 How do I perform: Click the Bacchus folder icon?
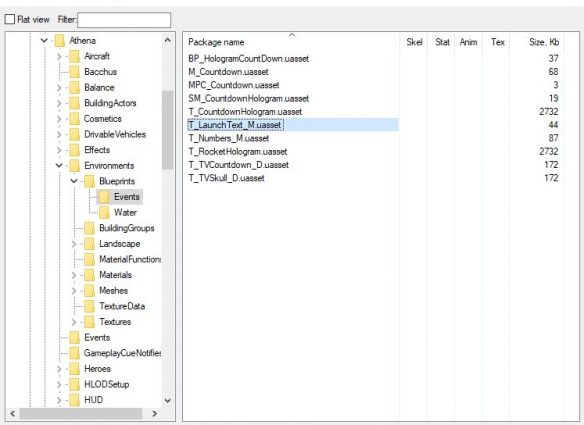74,72
